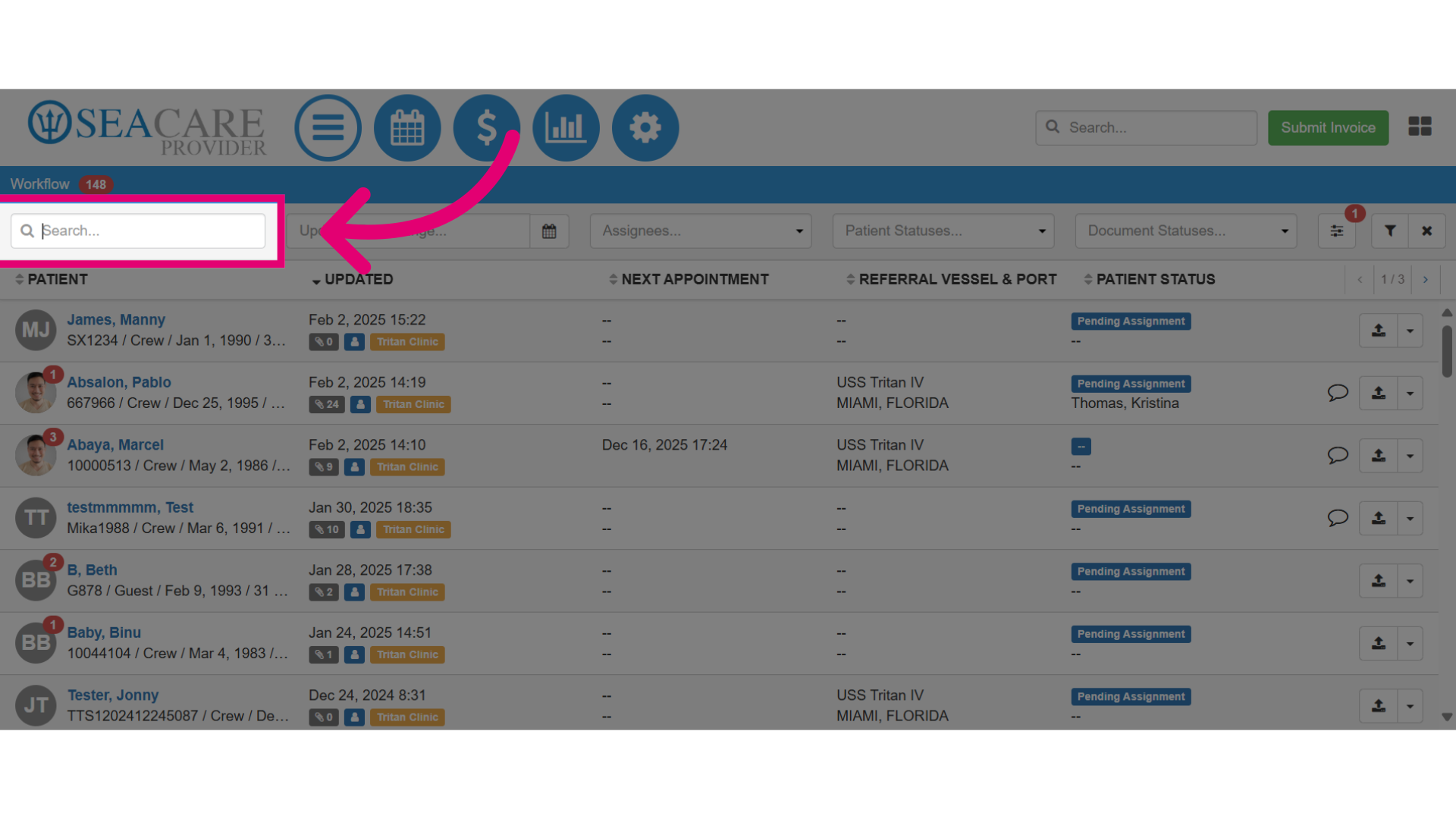Viewport: 1456px width, 819px height.
Task: Click the workflow list Search field
Action: (138, 231)
